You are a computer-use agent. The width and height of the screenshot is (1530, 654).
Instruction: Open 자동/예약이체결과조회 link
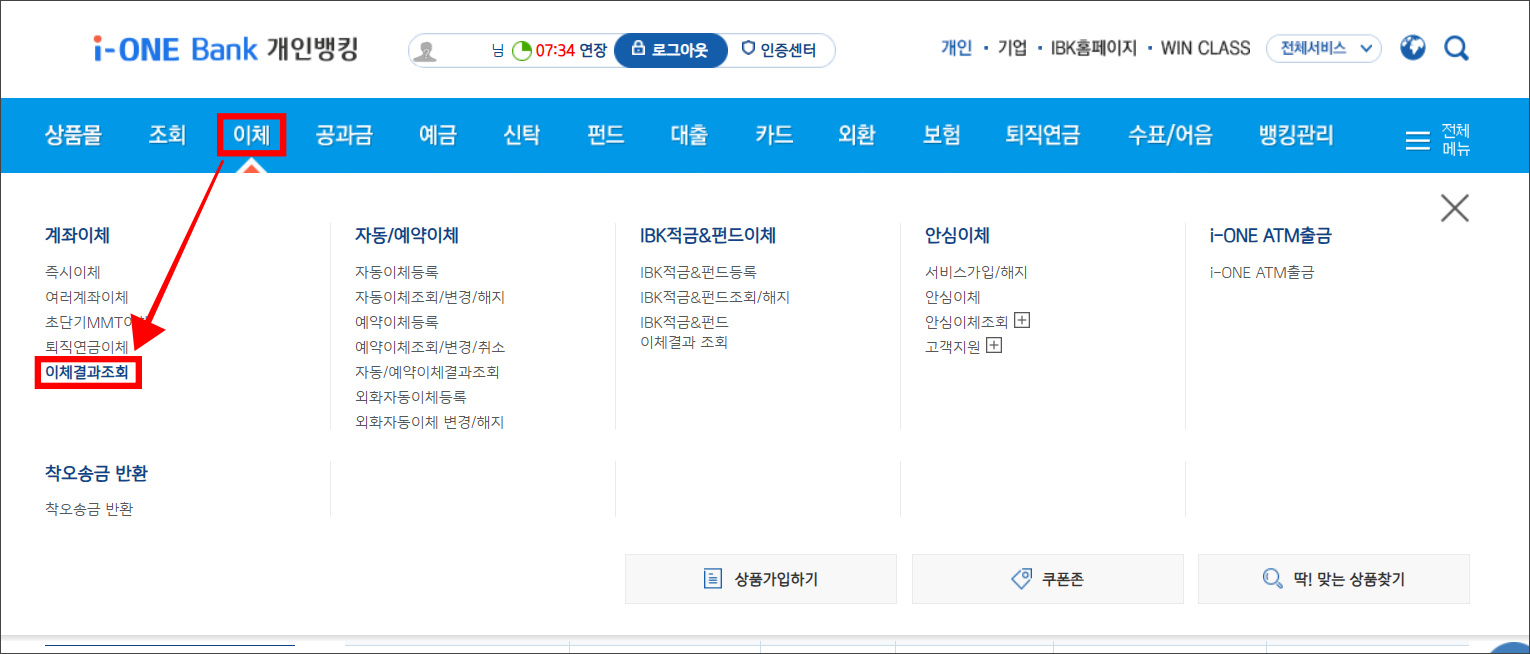pos(427,372)
